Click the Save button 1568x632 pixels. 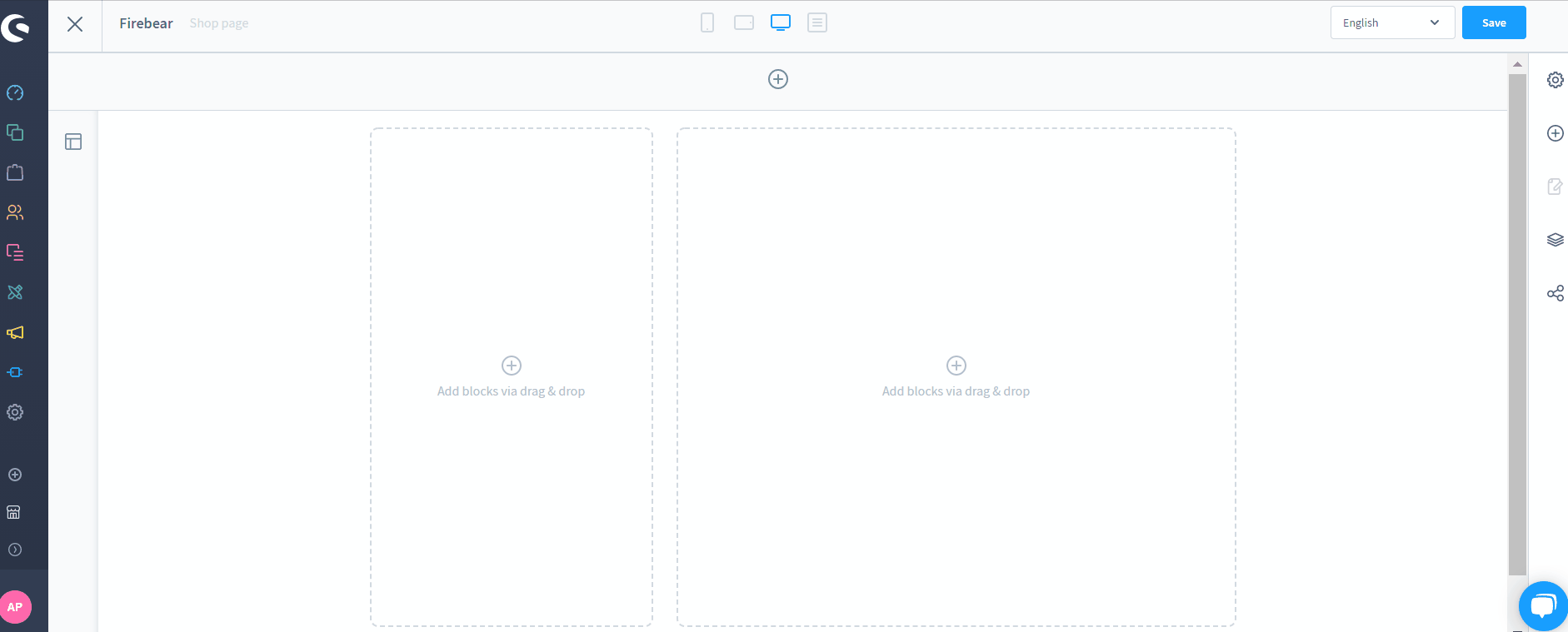pyautogui.click(x=1494, y=23)
